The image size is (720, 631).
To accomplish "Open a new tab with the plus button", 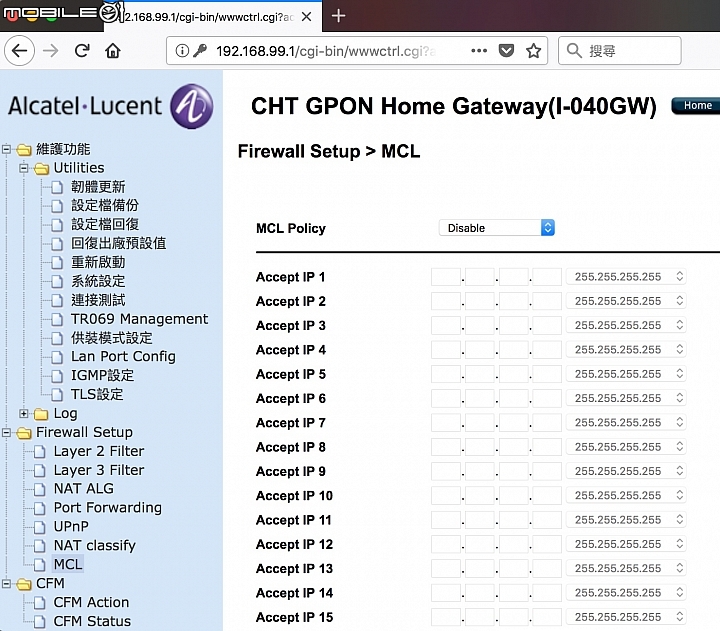I will [338, 16].
